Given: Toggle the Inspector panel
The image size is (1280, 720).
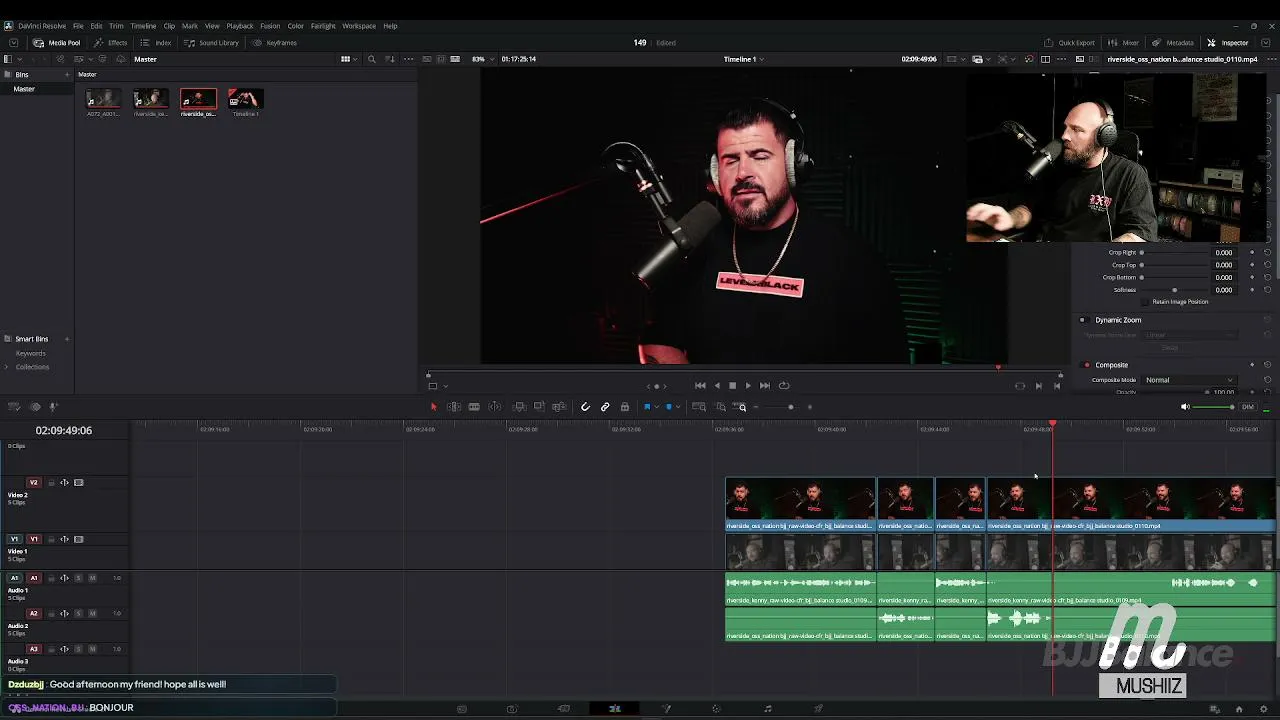Looking at the screenshot, I should (1228, 43).
